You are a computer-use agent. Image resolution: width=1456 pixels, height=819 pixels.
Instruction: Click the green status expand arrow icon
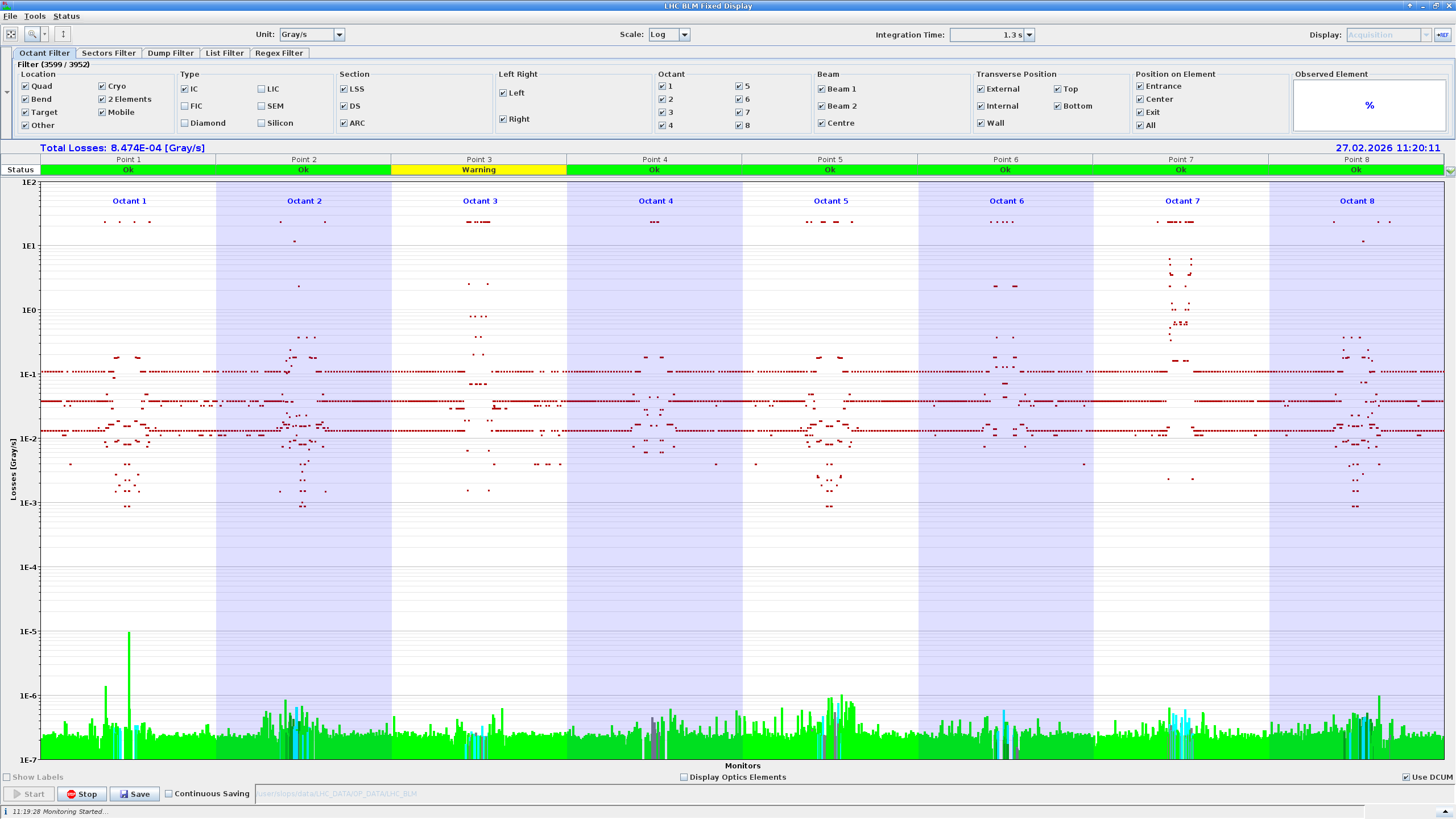click(x=1450, y=171)
